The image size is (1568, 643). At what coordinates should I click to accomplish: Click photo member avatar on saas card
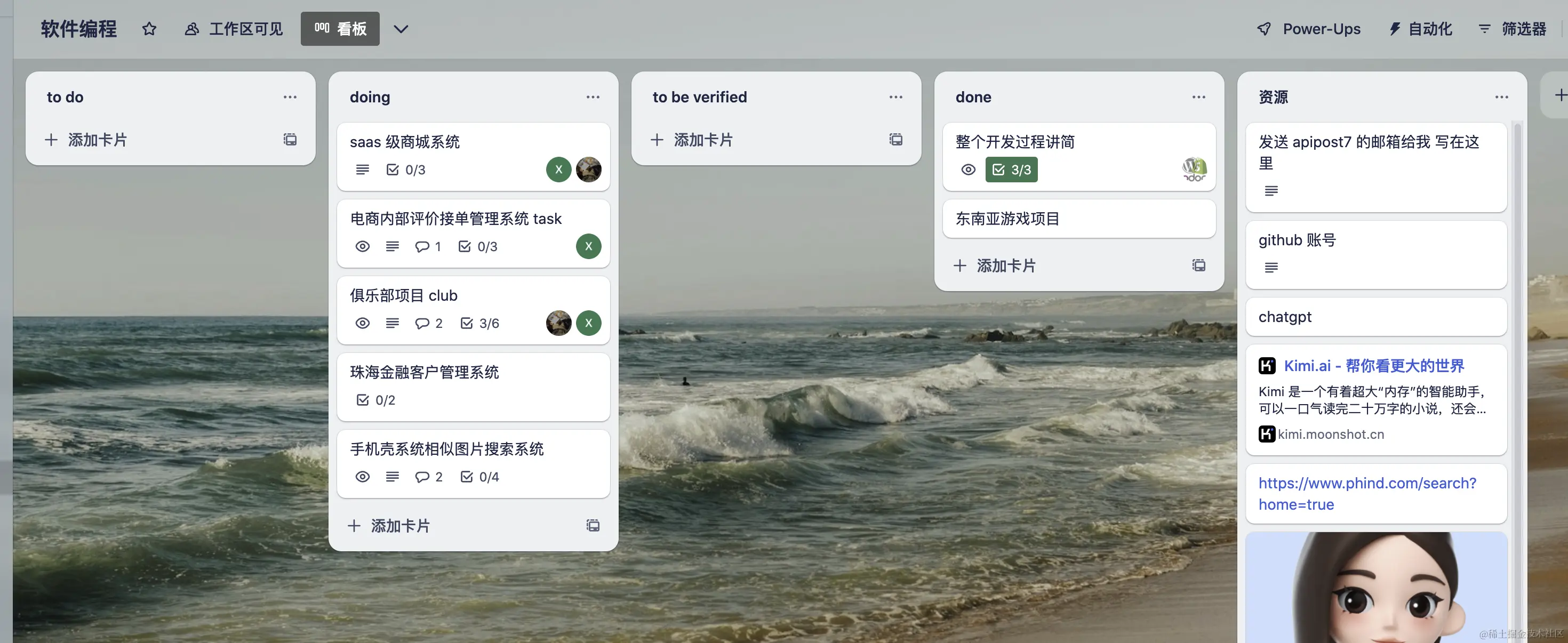click(589, 170)
